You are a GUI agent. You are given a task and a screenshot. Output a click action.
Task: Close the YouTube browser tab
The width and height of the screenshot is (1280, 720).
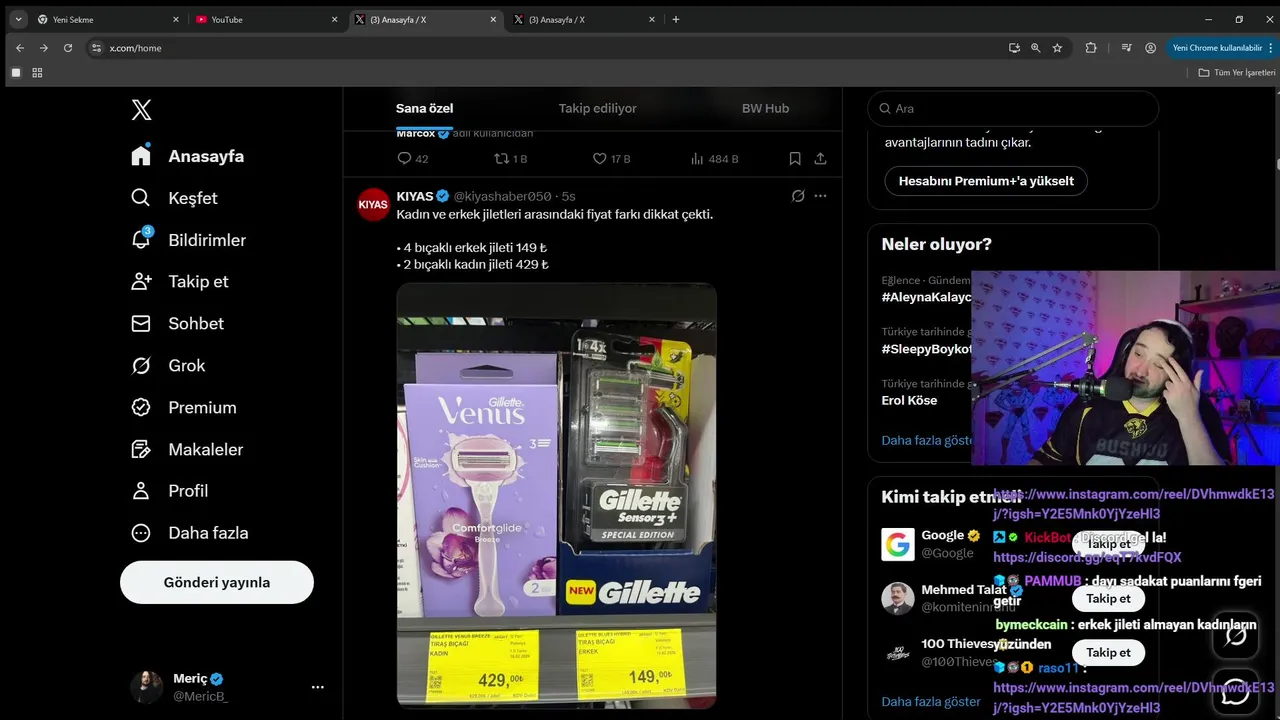[x=334, y=19]
